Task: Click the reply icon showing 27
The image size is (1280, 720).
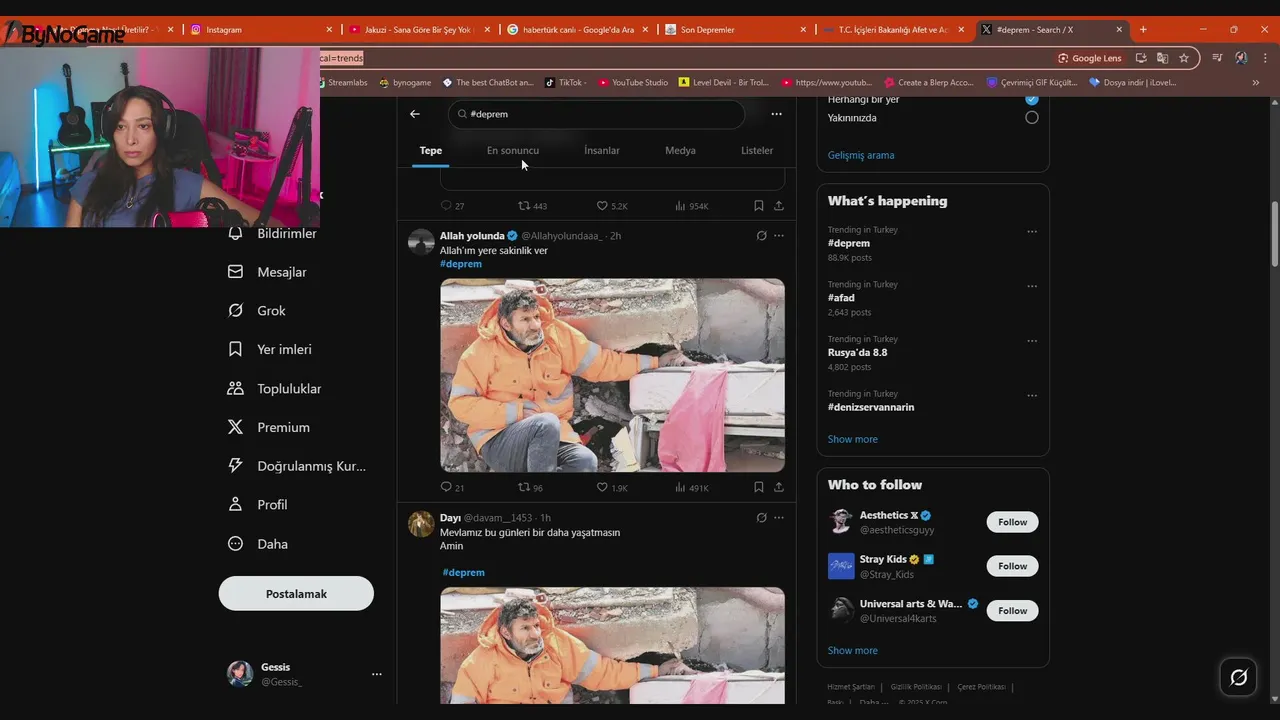Action: coord(446,206)
